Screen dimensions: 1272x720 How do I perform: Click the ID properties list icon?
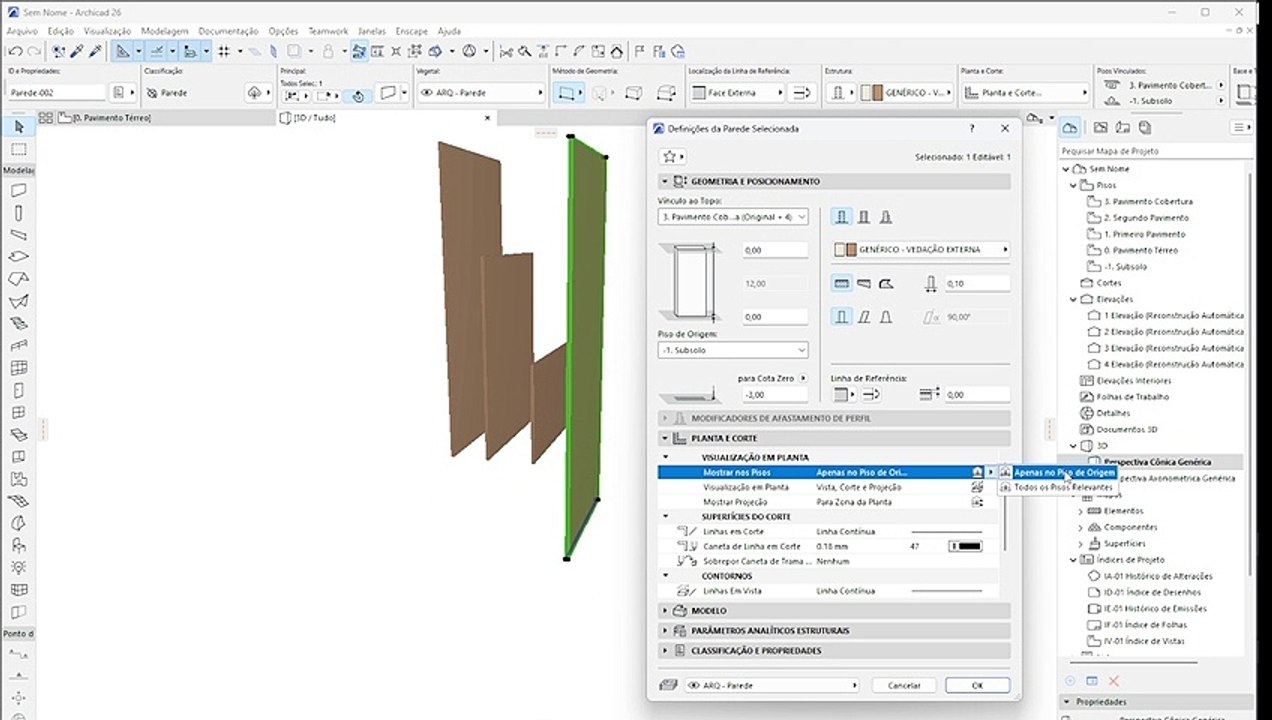121,93
